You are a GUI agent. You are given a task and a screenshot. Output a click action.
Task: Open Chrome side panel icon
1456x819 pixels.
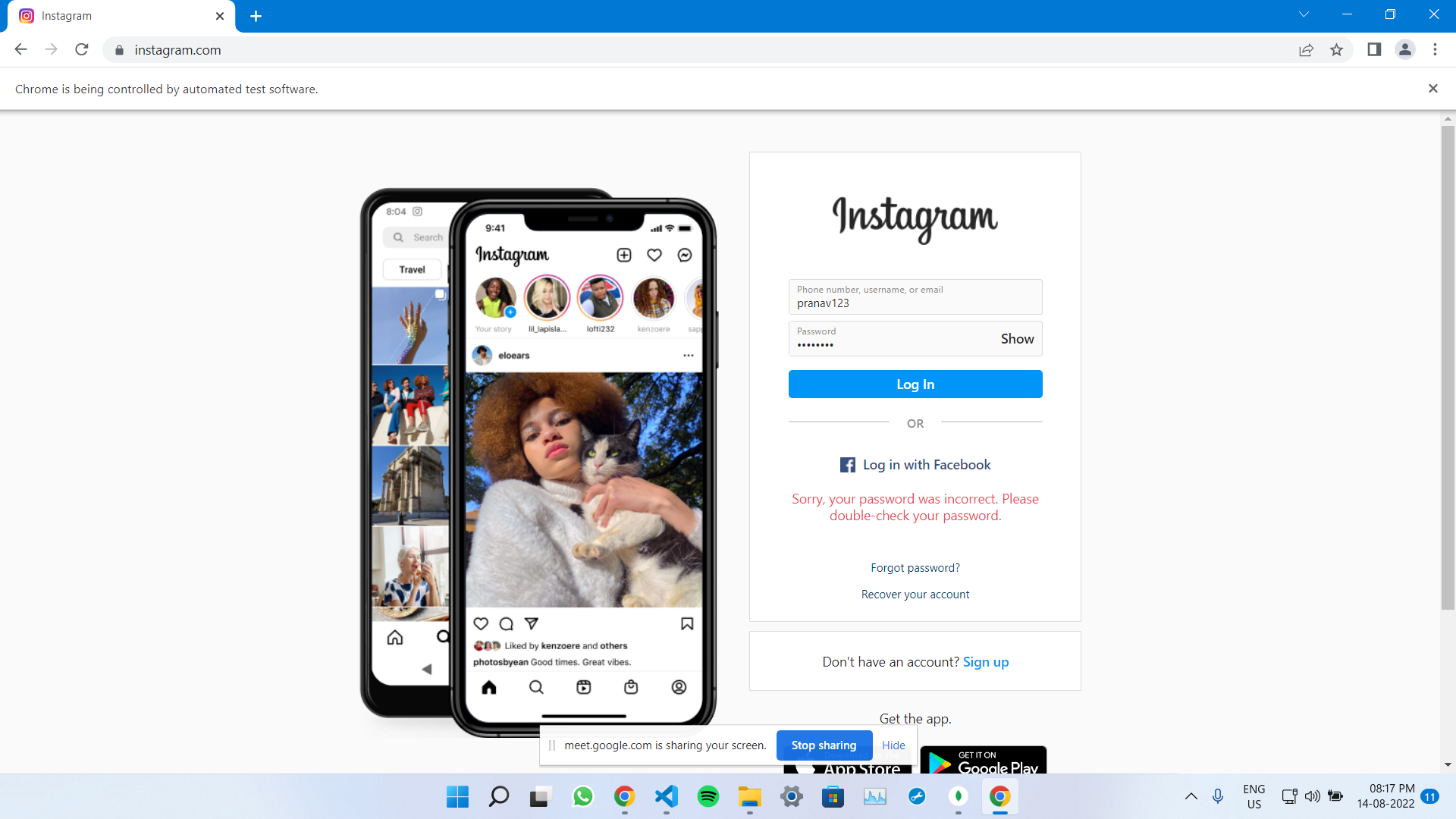pos(1374,50)
